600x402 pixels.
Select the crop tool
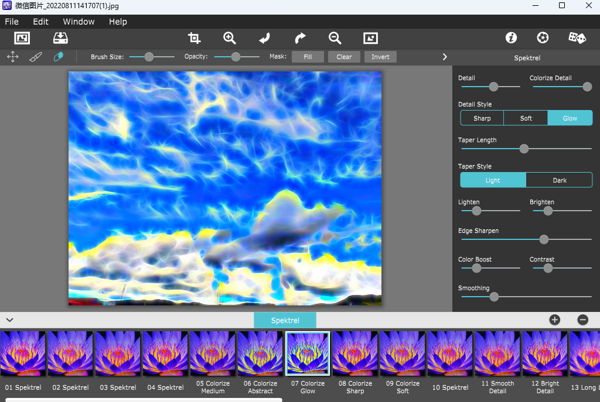coord(194,38)
